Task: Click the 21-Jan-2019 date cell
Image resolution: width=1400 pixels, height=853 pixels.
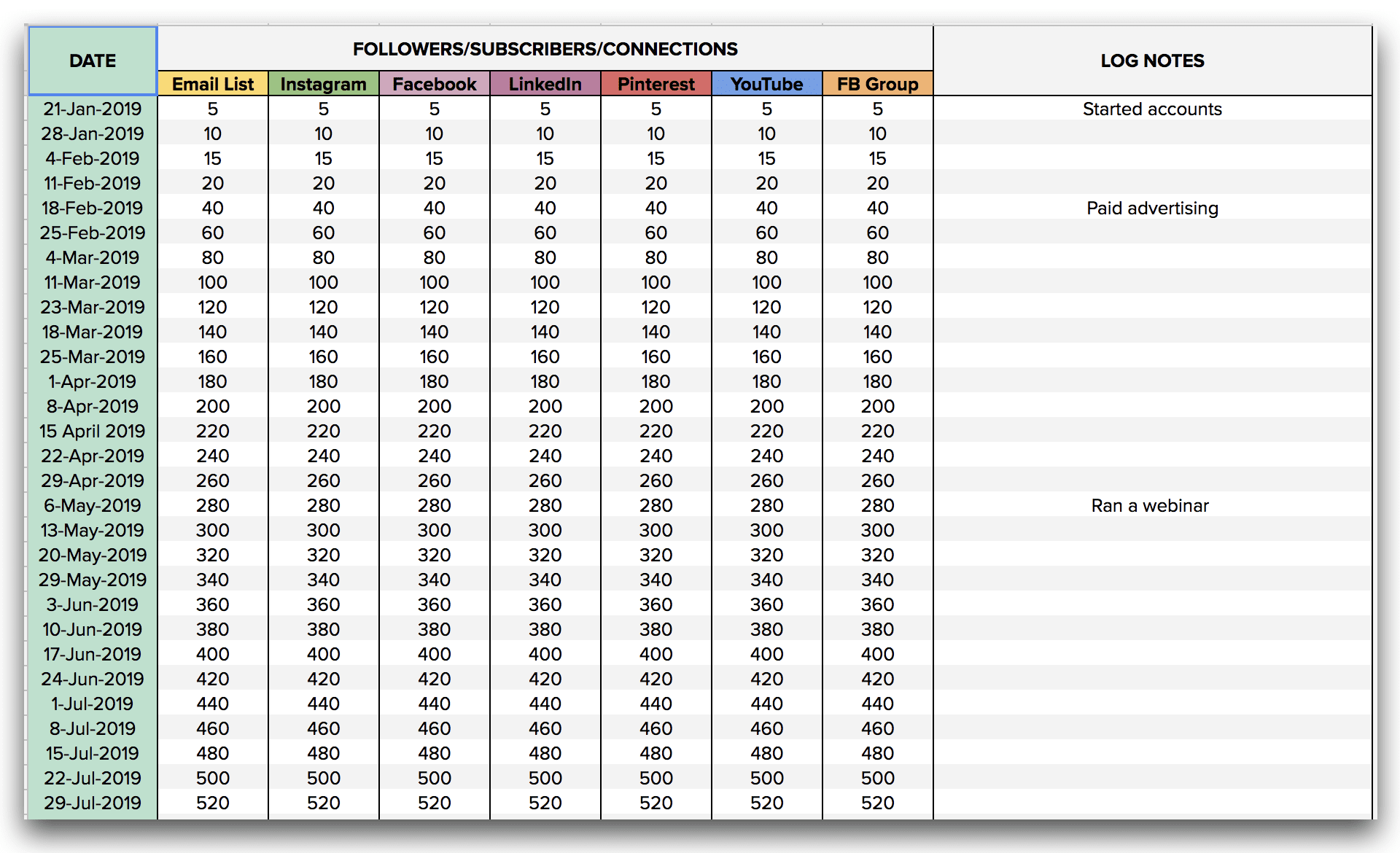Action: pyautogui.click(x=92, y=109)
